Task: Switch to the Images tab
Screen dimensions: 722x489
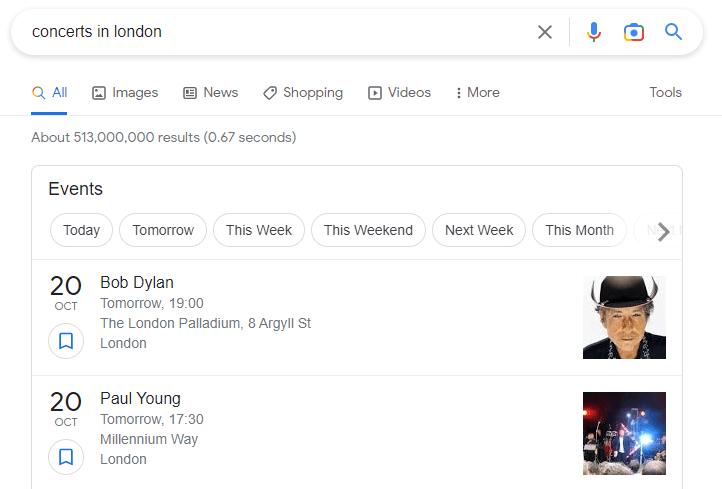Action: pos(125,93)
